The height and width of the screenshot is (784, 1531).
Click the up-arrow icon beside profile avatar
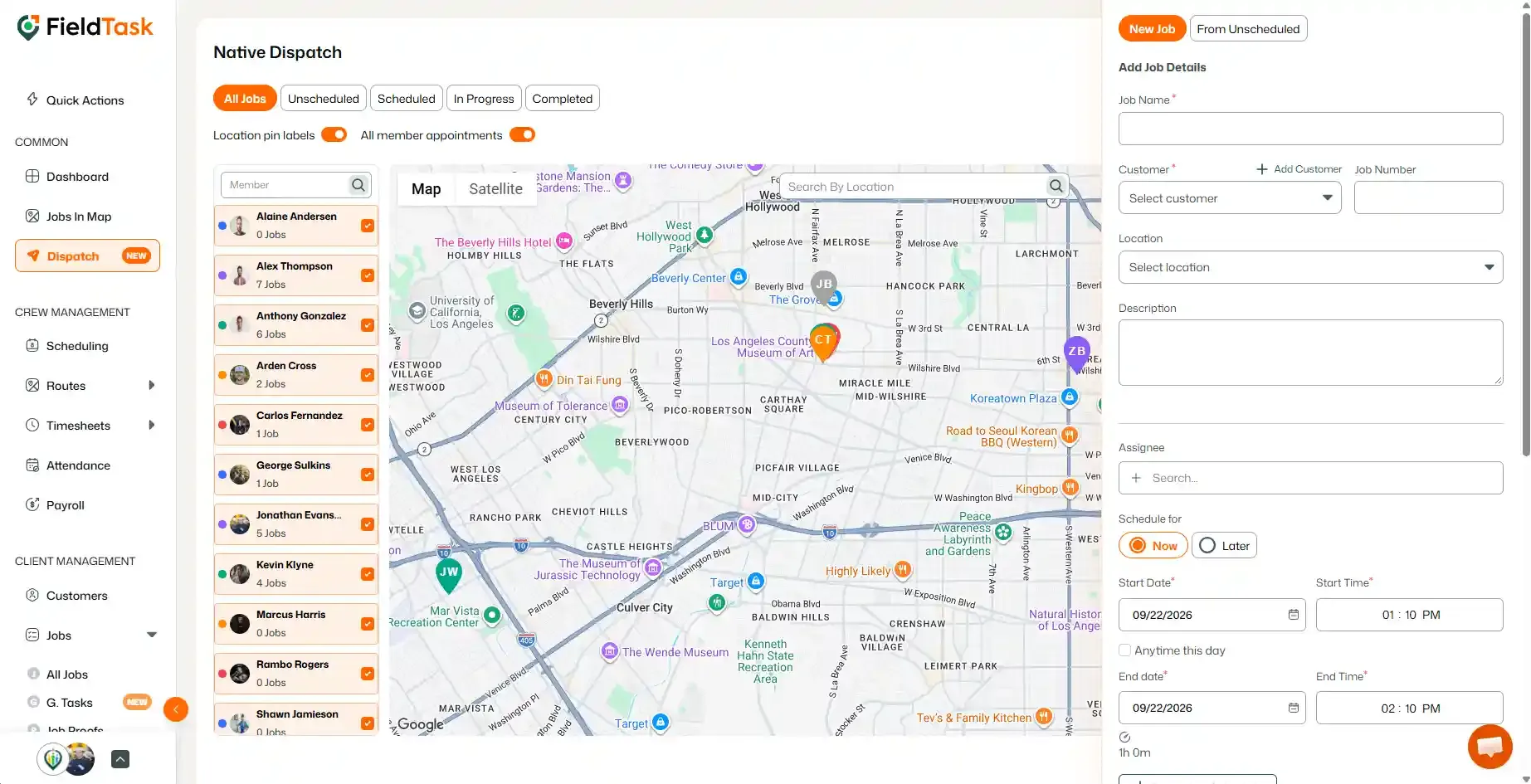tap(120, 759)
